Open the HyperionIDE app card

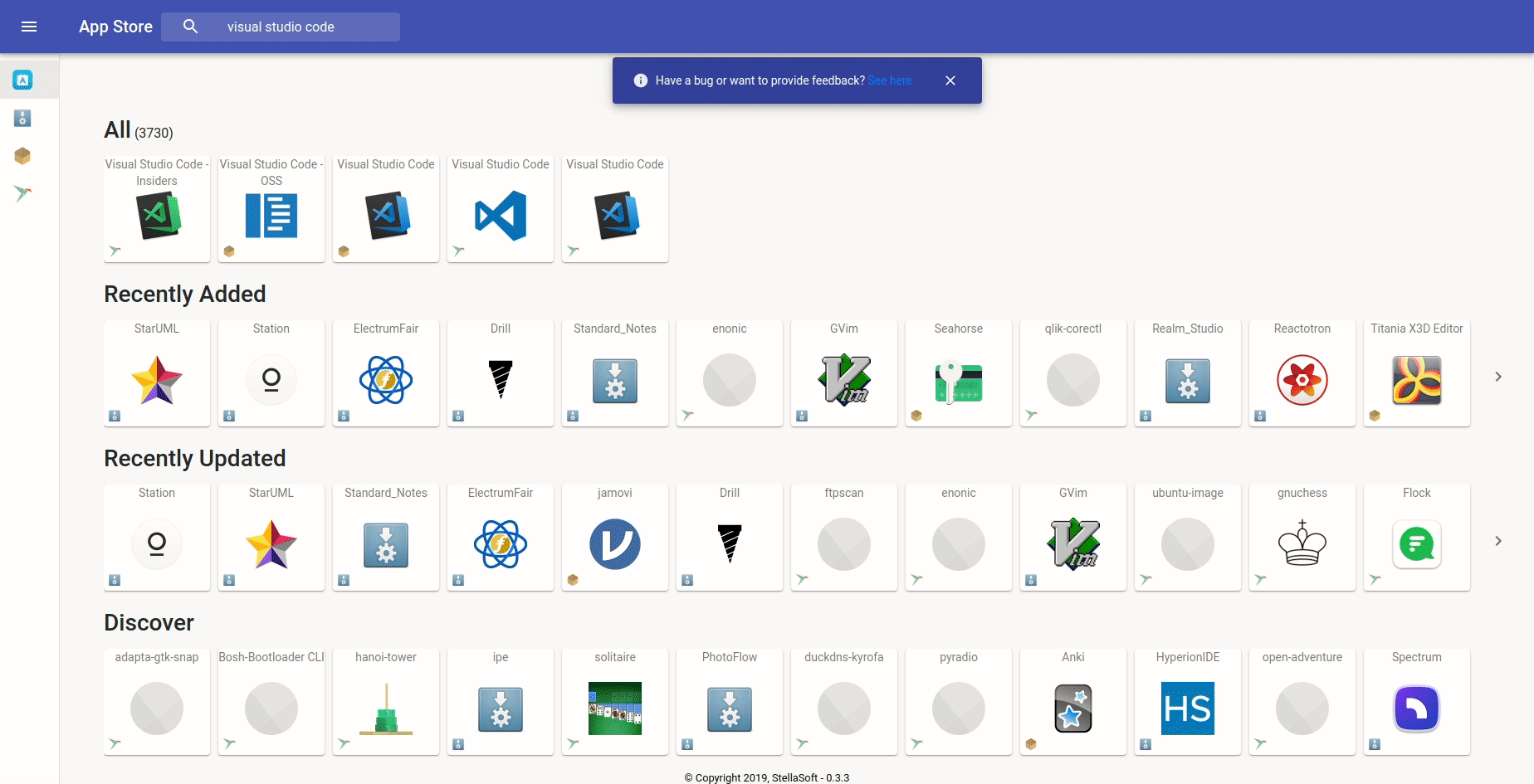click(x=1188, y=702)
